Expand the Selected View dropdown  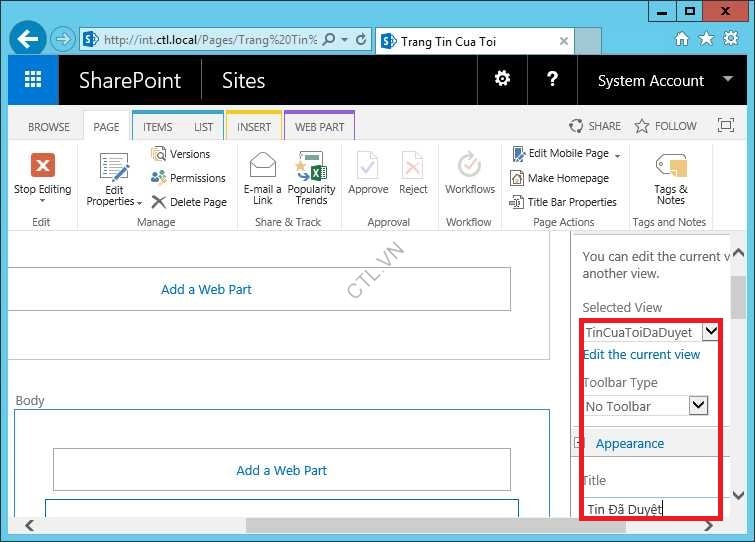(710, 331)
